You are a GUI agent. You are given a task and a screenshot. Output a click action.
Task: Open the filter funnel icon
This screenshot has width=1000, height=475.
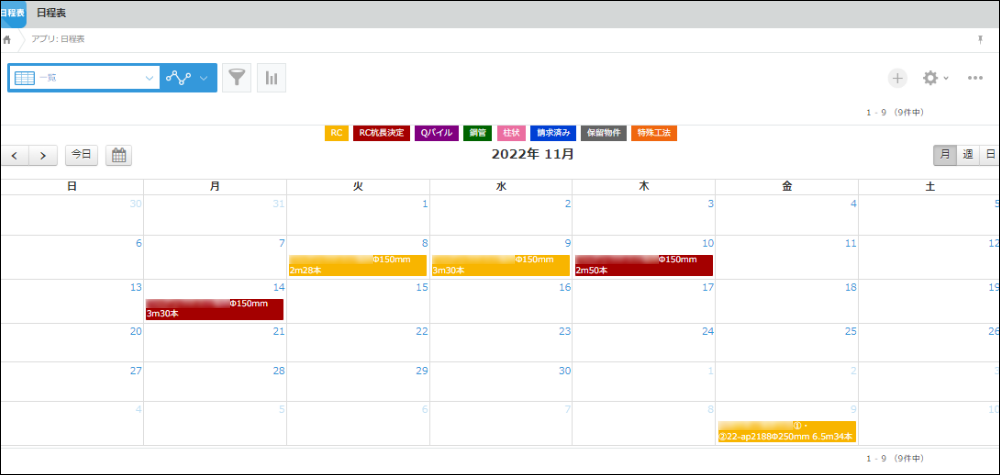[x=236, y=78]
